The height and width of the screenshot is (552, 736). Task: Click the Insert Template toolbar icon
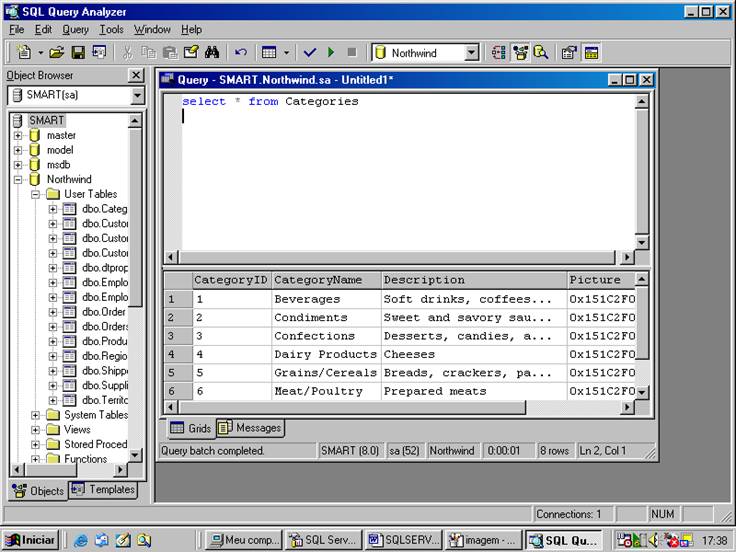tap(99, 53)
